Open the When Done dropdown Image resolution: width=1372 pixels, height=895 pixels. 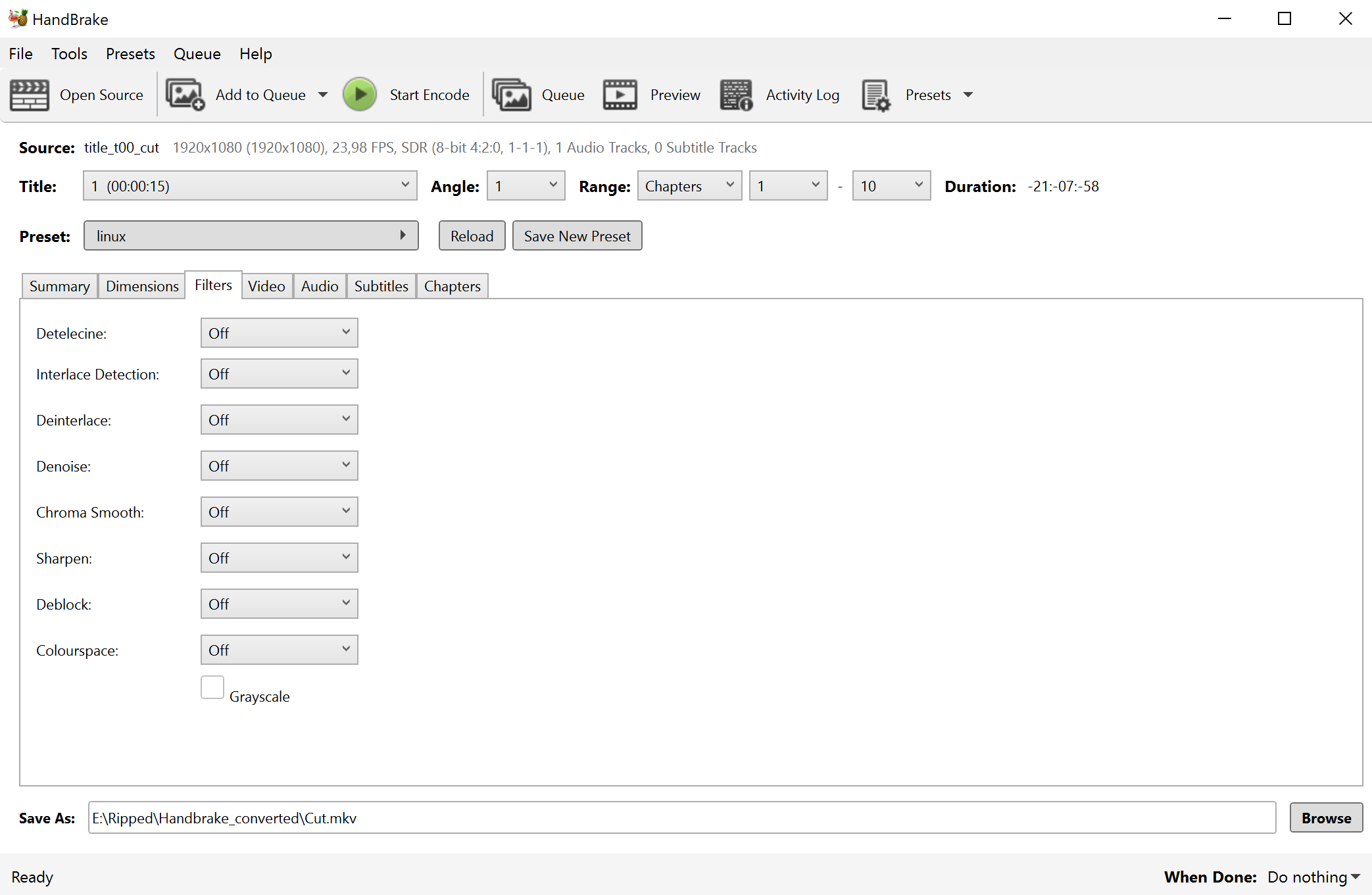coord(1313,877)
